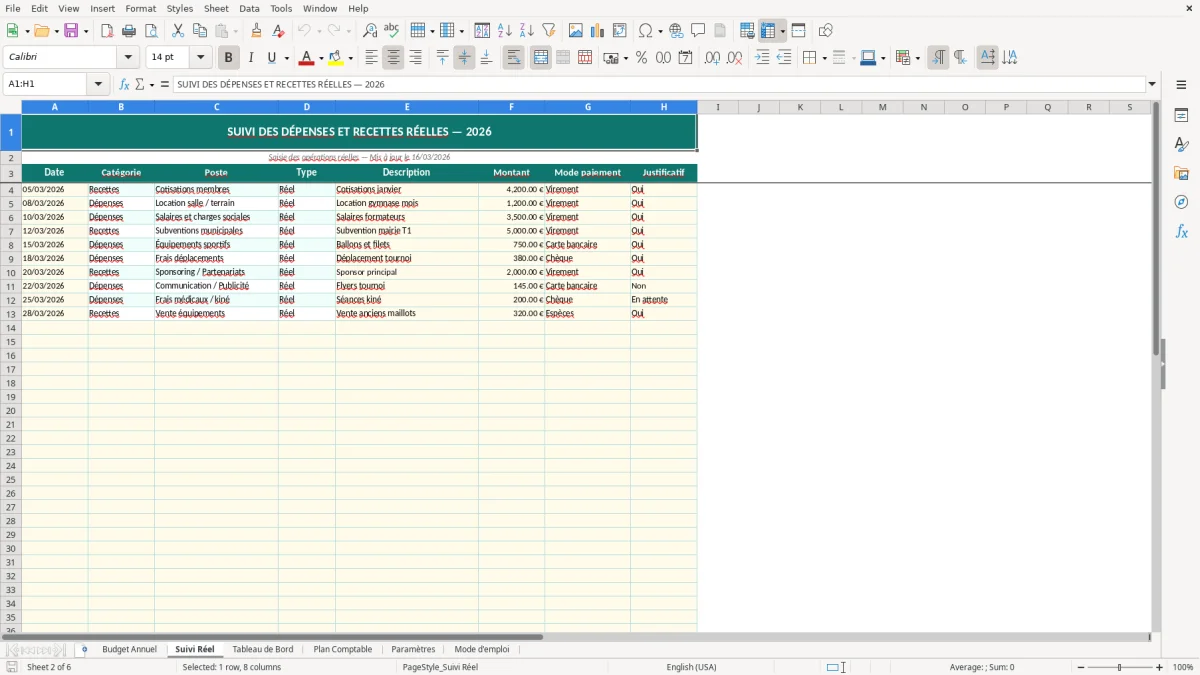Sort descending
Viewport: 1200px width, 675px height.
(527, 31)
